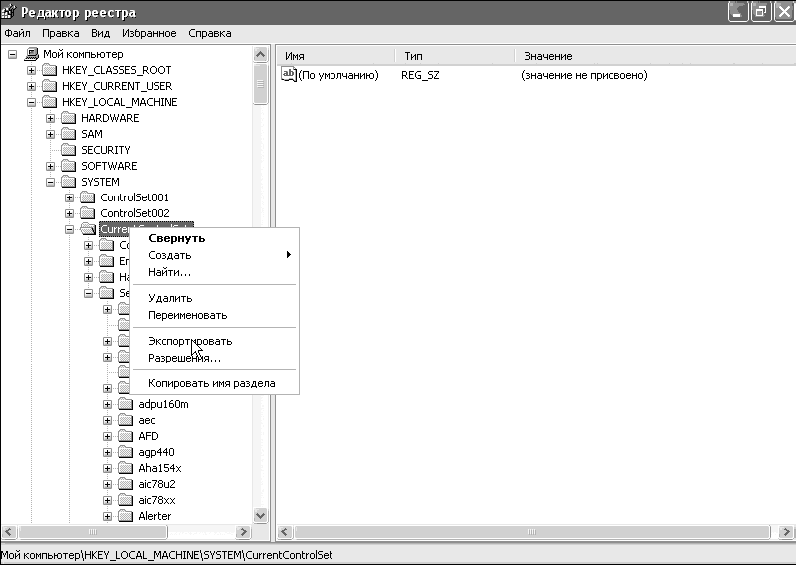Click the tree pane scroll down arrow

(260, 515)
